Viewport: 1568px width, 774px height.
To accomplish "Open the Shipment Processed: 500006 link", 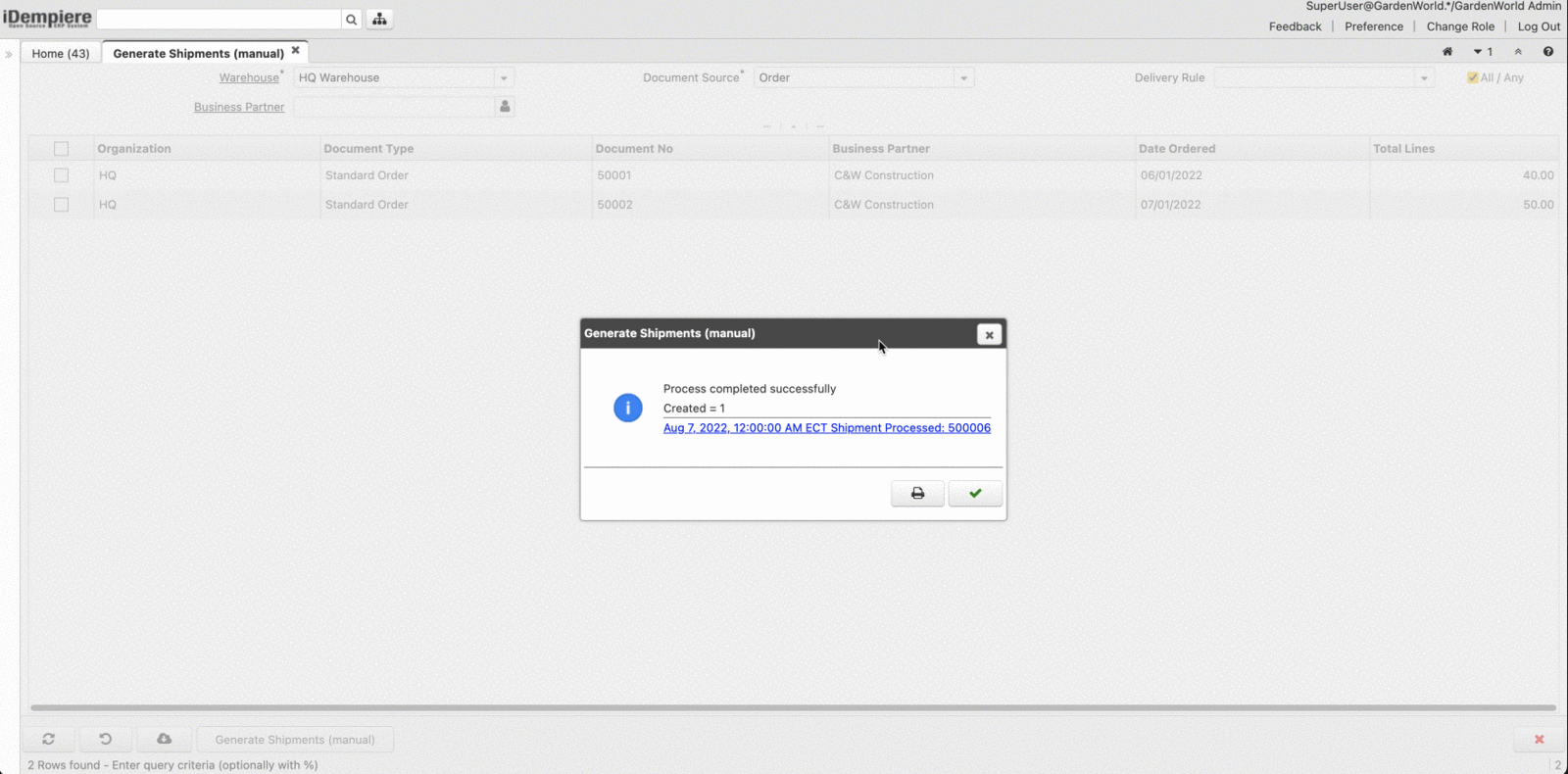I will (x=826, y=428).
